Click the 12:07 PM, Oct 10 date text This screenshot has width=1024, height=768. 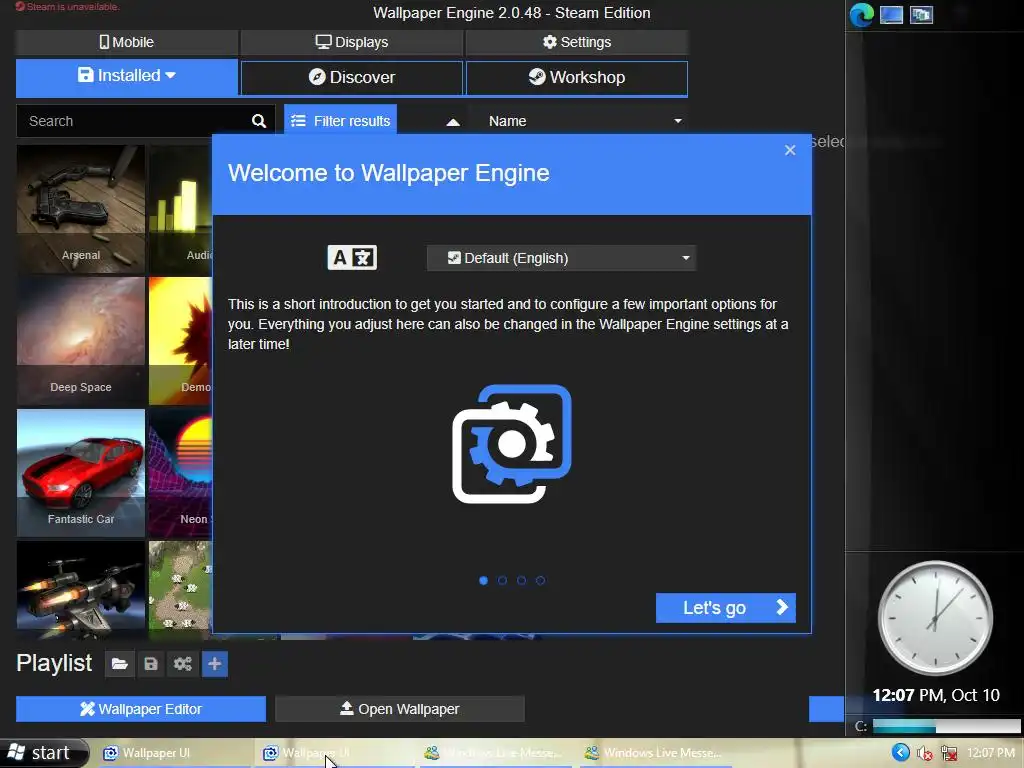point(936,696)
